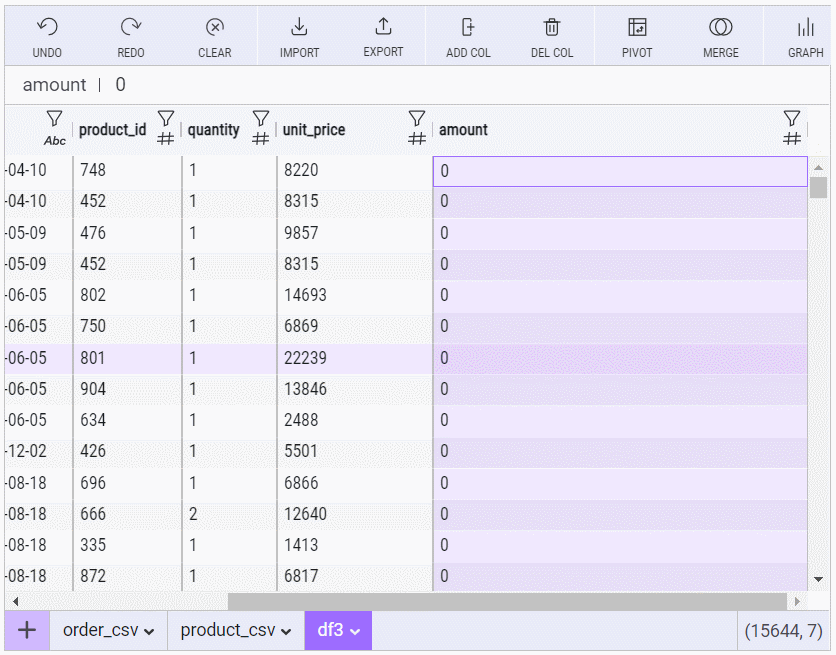Delete column using Del Col trash icon

[x=552, y=28]
